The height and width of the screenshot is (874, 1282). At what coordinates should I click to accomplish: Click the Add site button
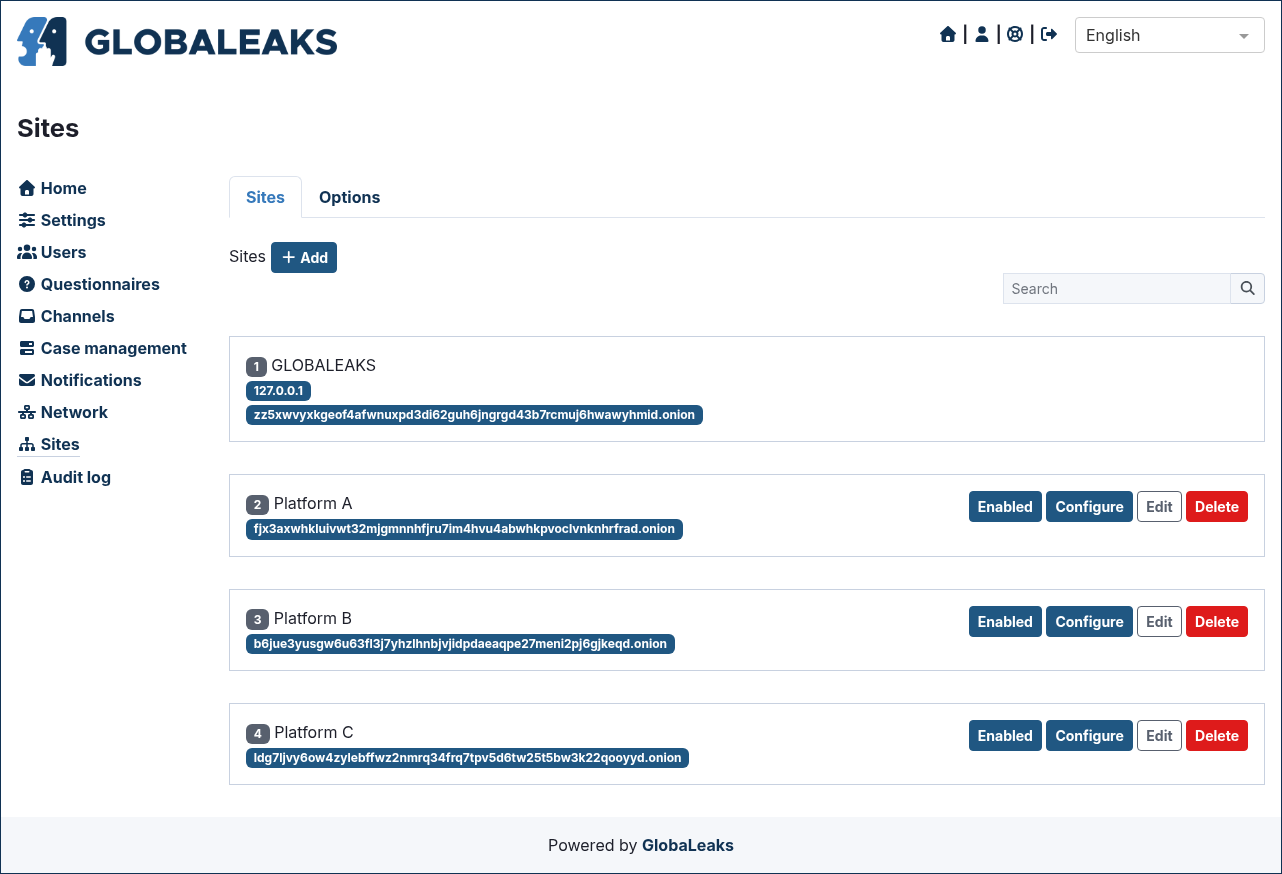click(x=304, y=257)
